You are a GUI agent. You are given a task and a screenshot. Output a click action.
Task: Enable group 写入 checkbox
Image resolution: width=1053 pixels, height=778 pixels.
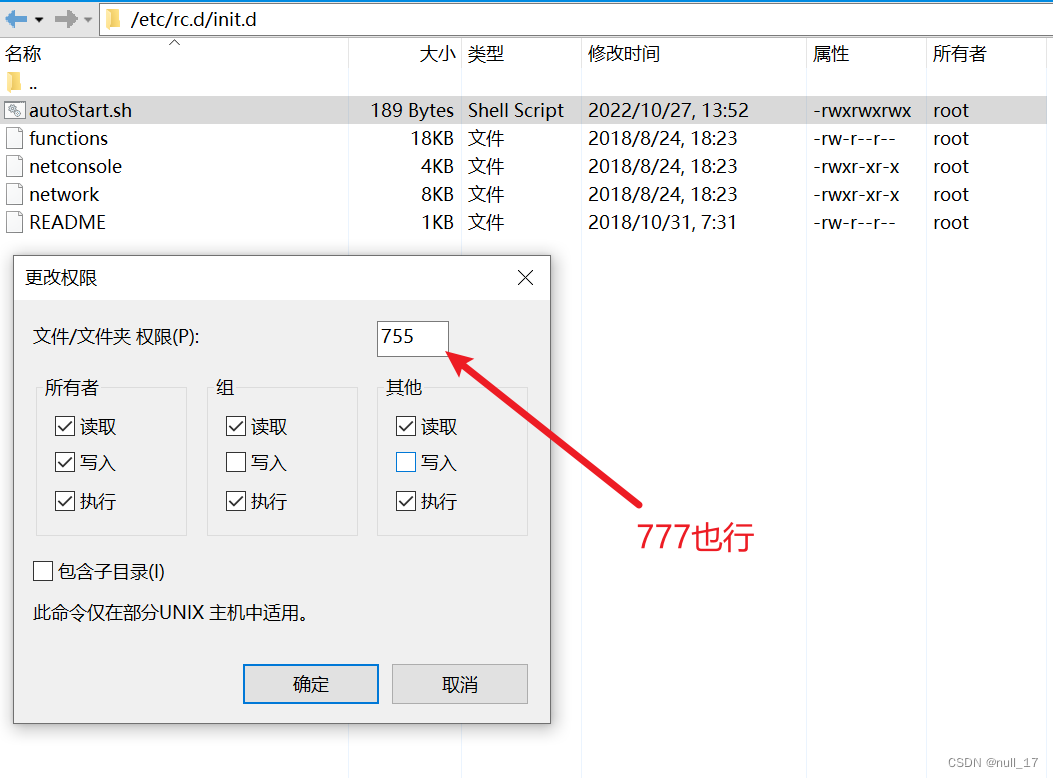point(236,462)
